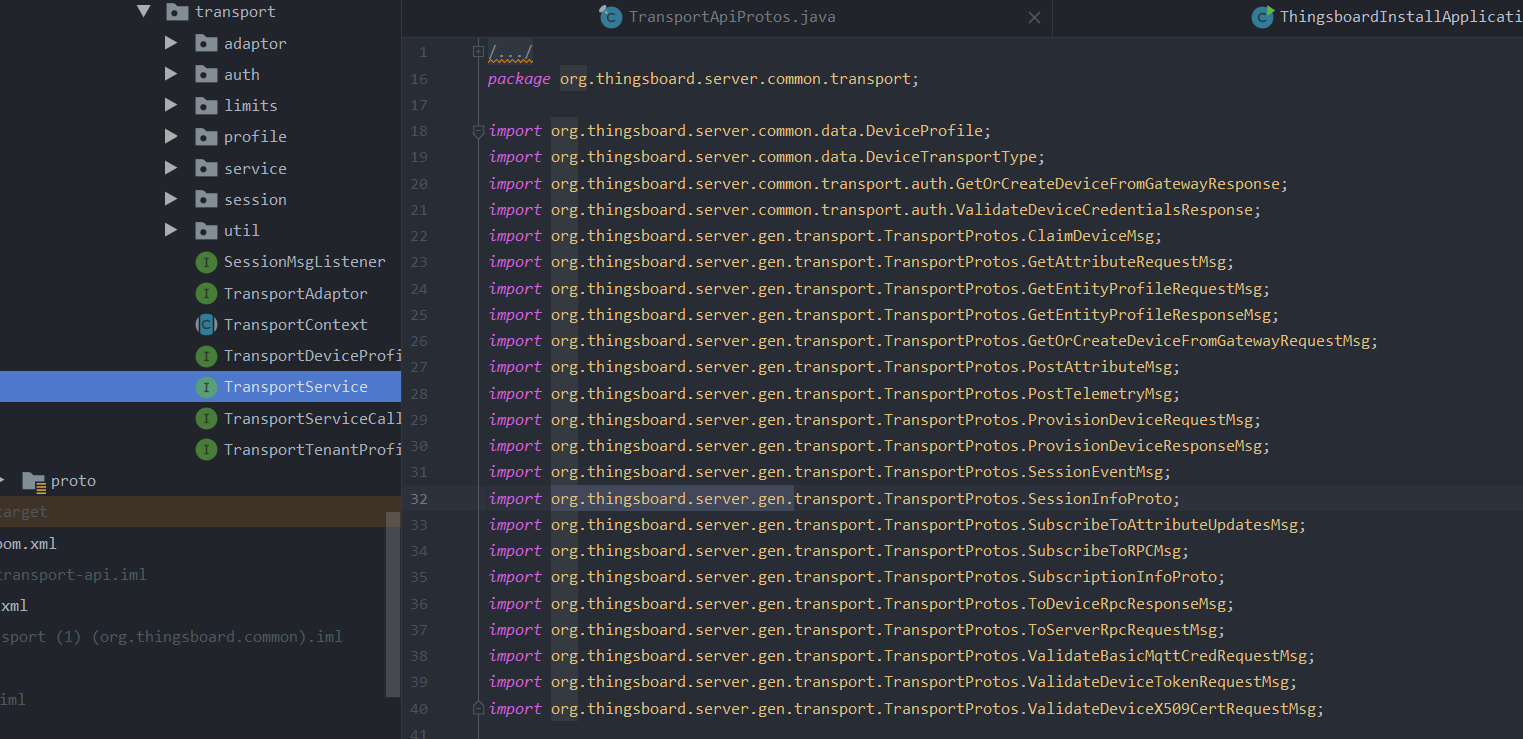Viewport: 1523px width, 739px height.
Task: Select the target folder in the tree
Action: [23, 512]
